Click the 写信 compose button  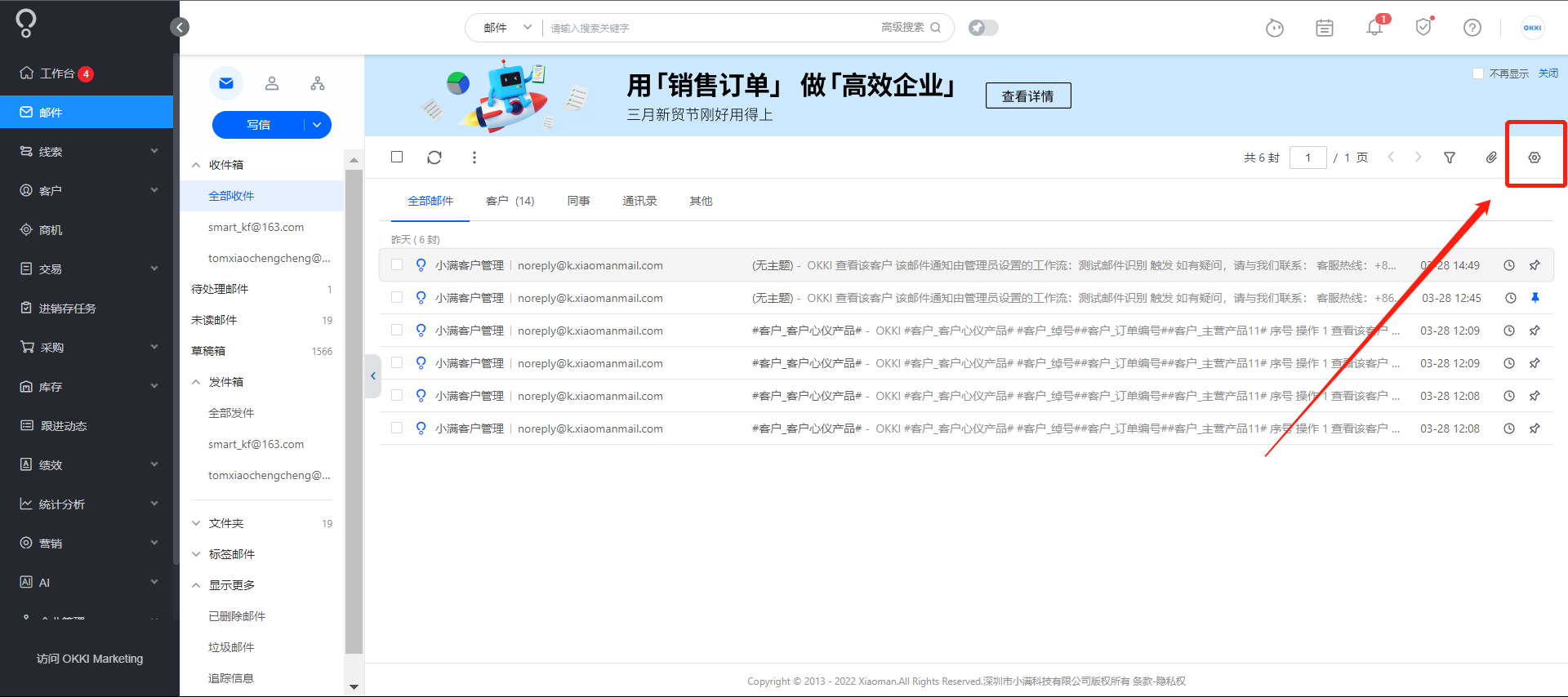pyautogui.click(x=258, y=125)
